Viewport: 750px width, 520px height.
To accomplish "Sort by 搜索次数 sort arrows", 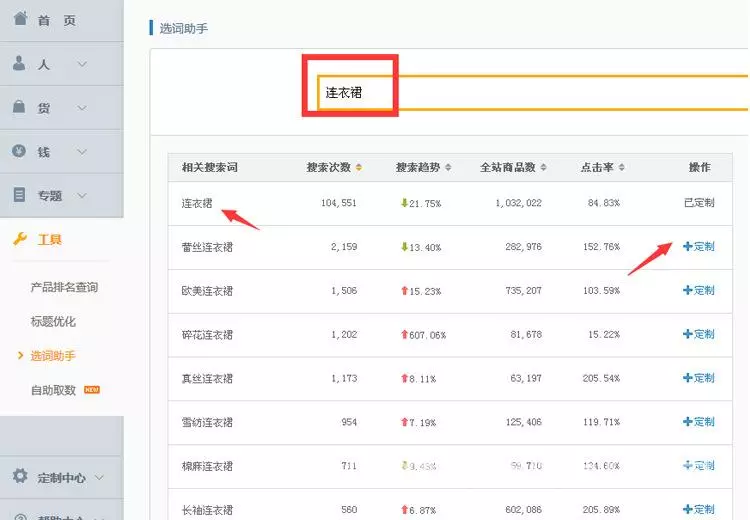I will click(x=359, y=167).
